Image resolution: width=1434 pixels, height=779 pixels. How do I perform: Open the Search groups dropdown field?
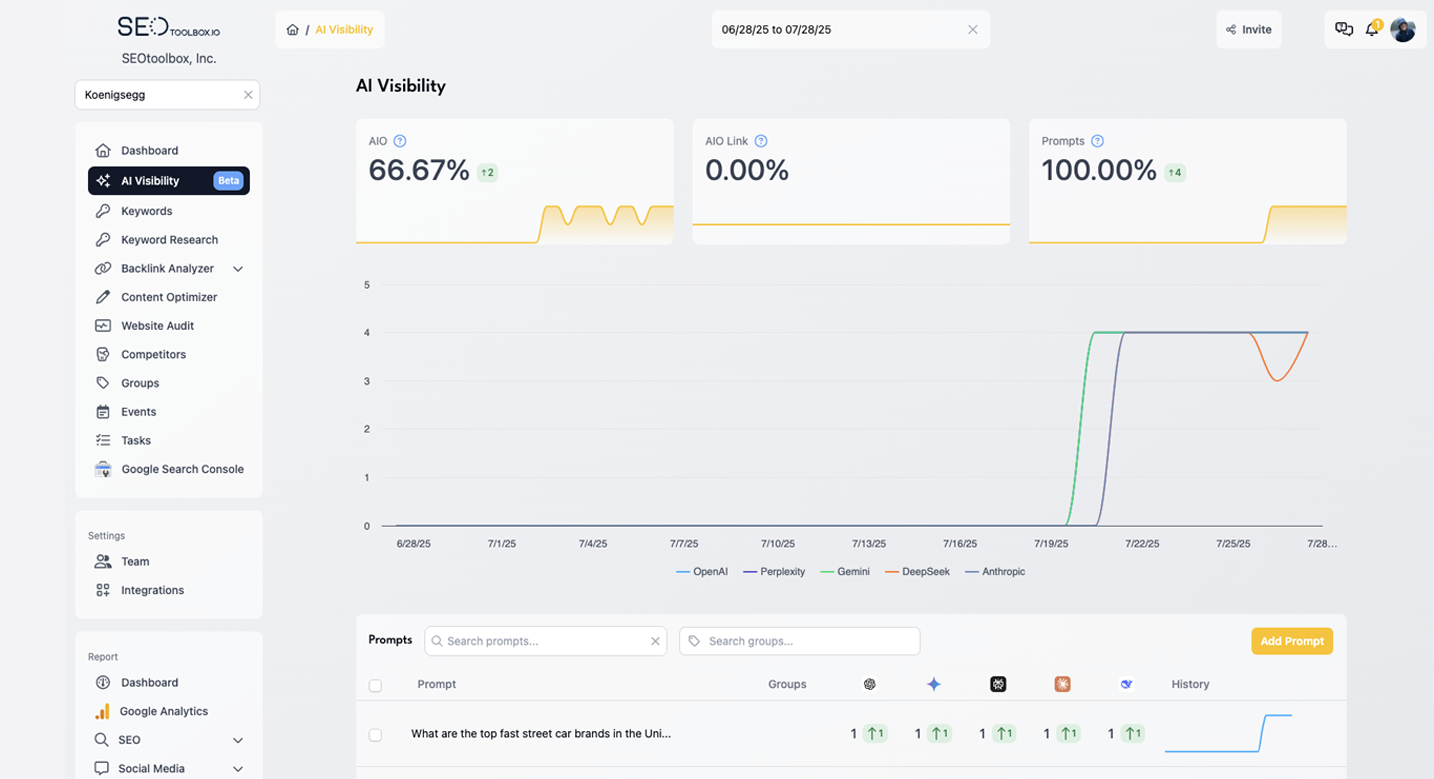coord(800,641)
